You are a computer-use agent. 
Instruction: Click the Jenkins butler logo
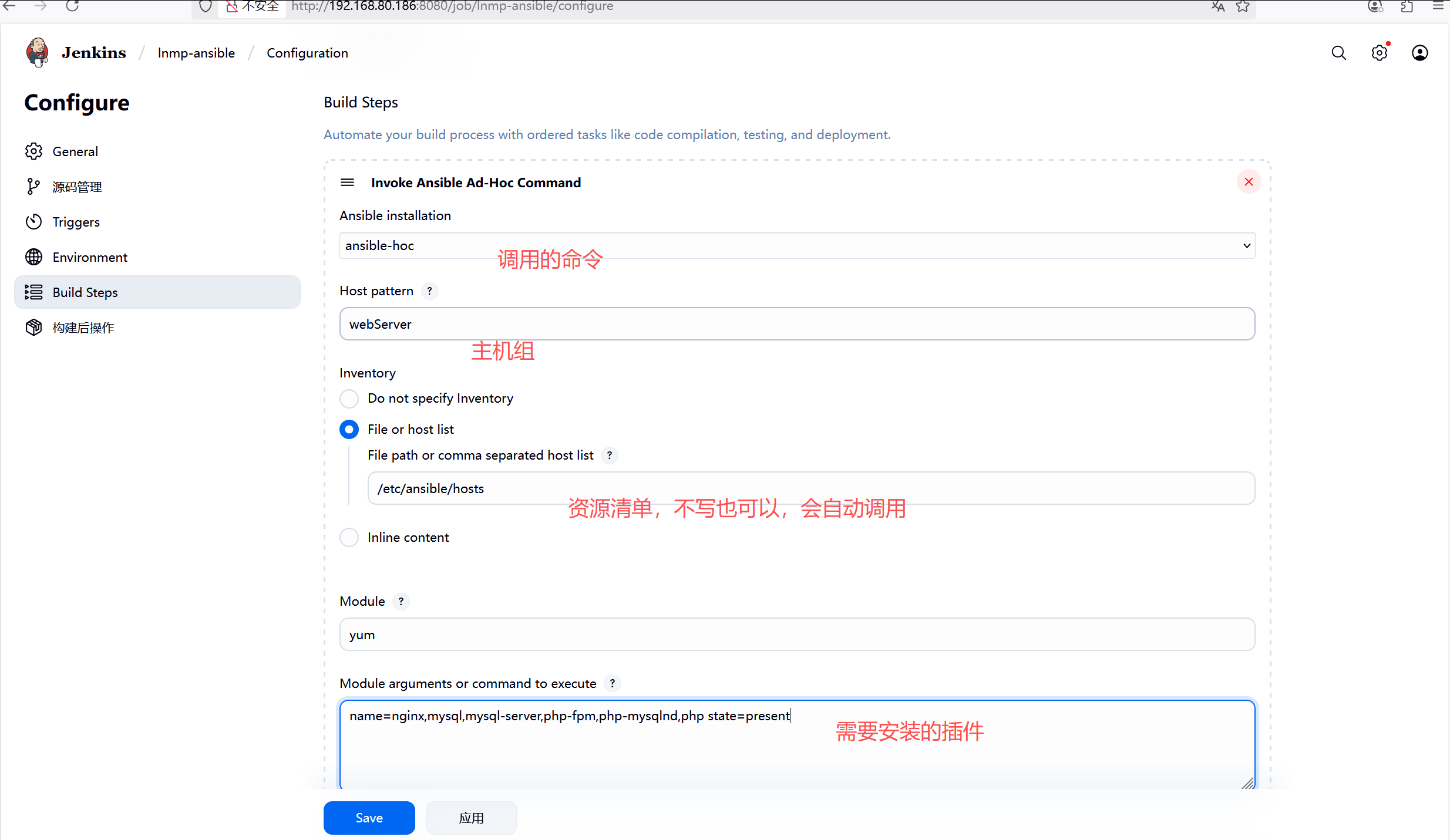click(x=37, y=53)
